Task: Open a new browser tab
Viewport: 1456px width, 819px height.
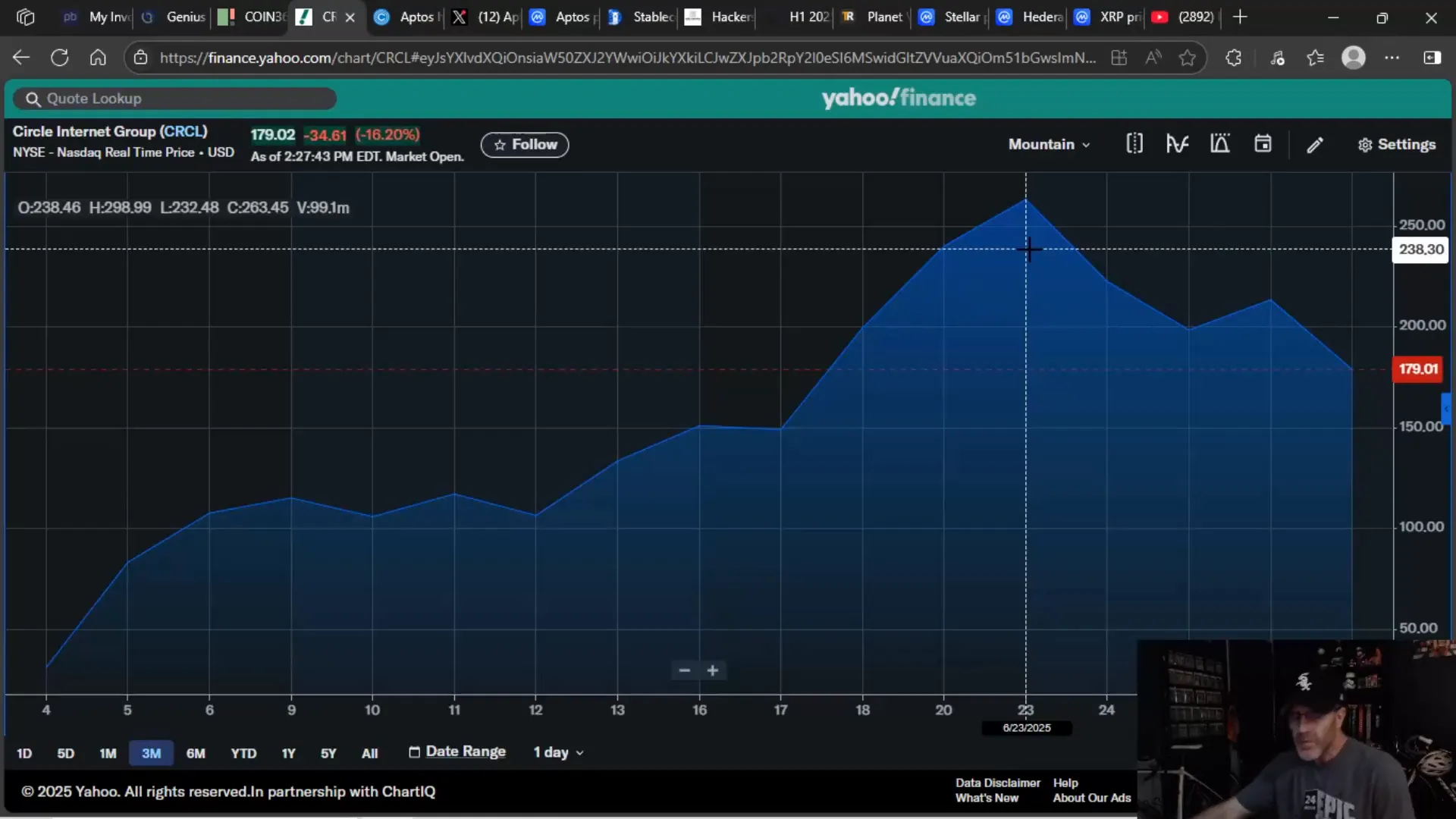Action: 1241,17
